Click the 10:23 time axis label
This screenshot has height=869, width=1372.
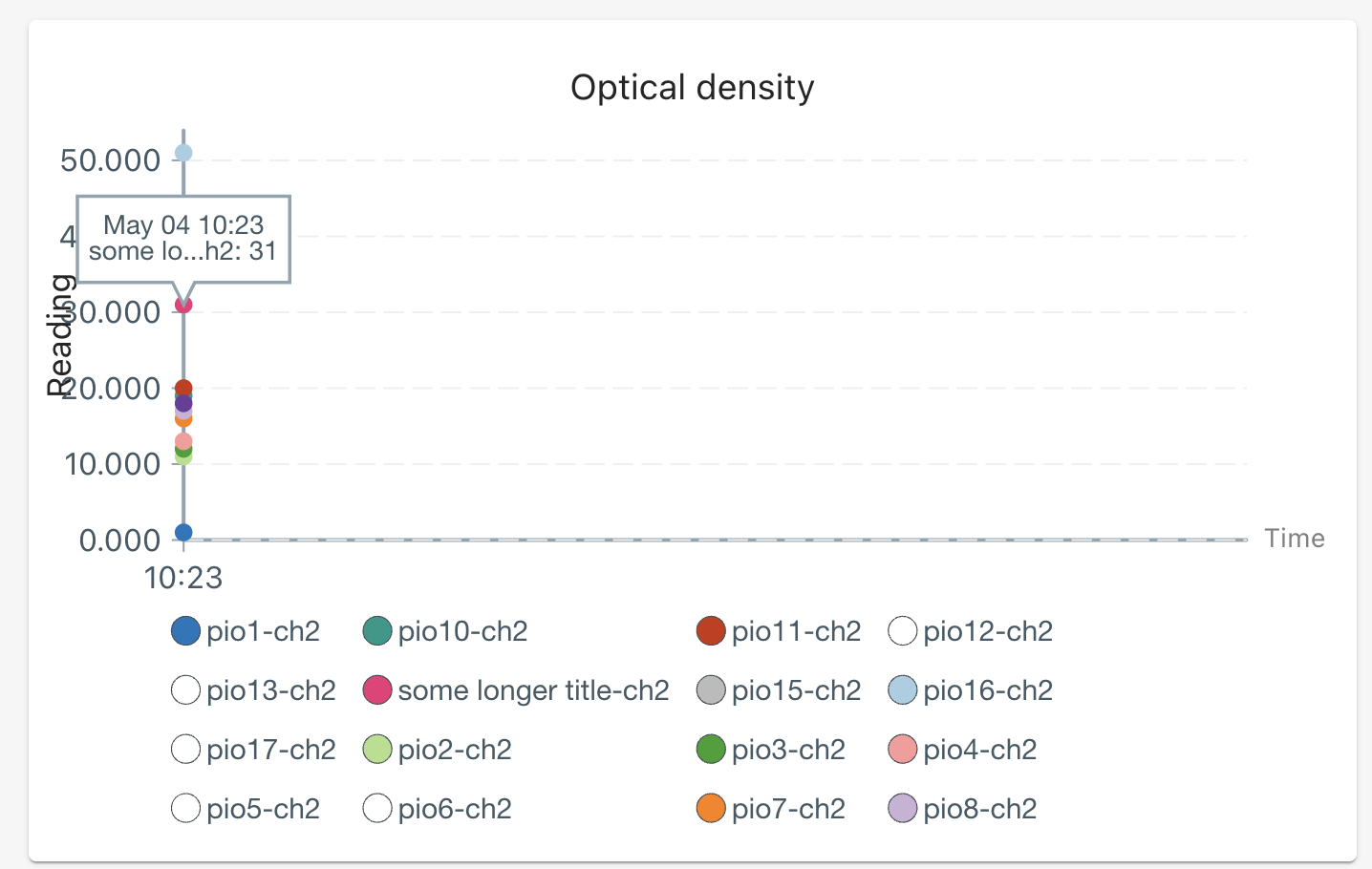[183, 578]
